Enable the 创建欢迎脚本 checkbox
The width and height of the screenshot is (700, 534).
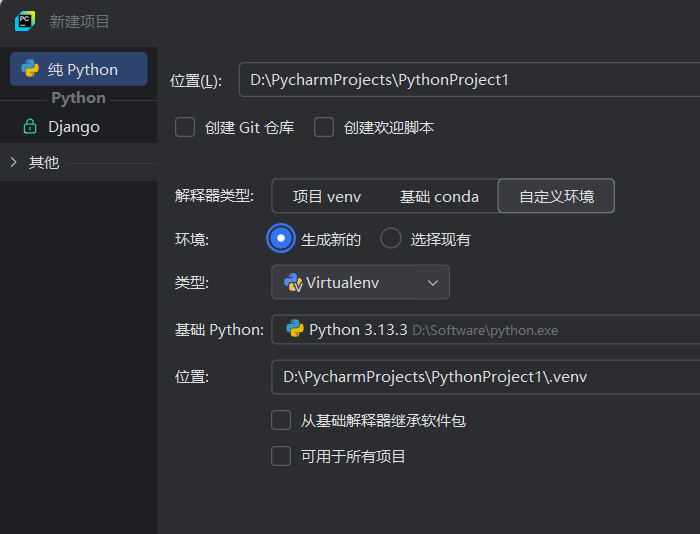[x=324, y=127]
